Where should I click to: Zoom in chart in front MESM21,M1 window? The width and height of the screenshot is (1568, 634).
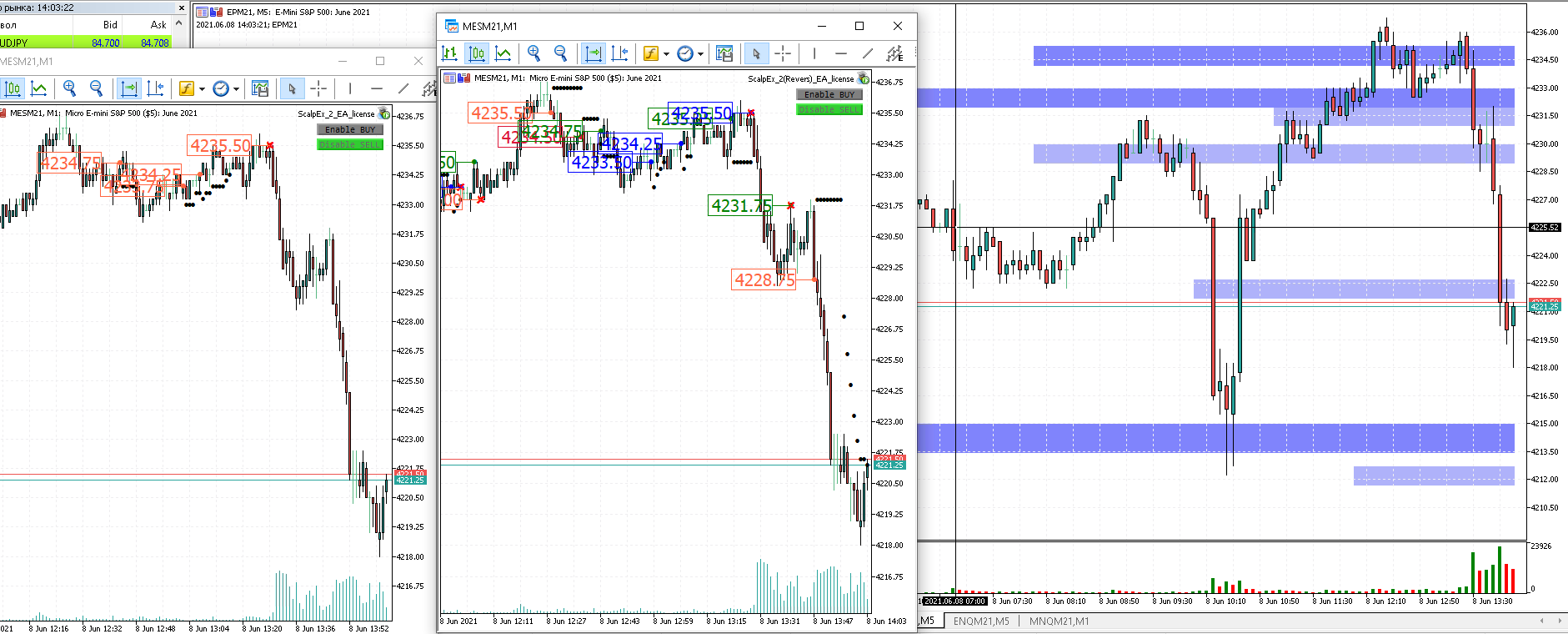[x=534, y=53]
